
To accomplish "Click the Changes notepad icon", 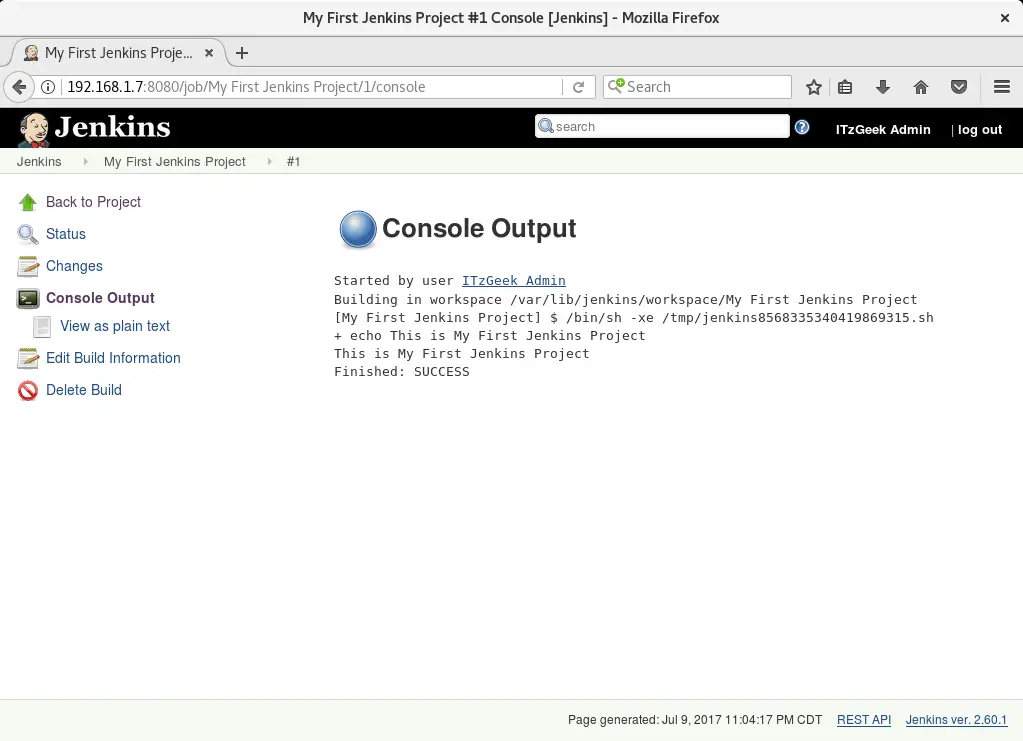I will (27, 266).
